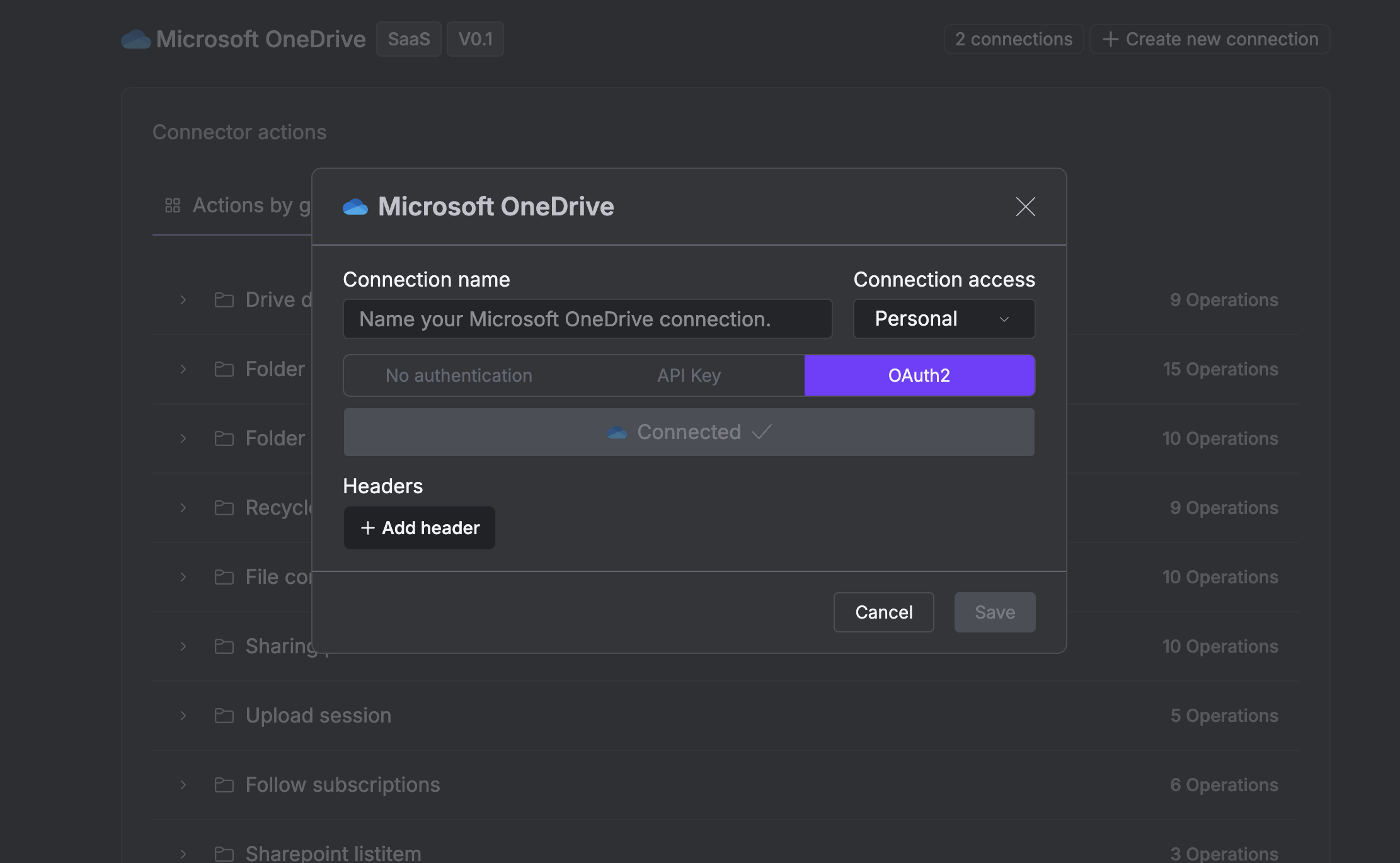Switch authentication to API Key
Screen dimensions: 1400x863
point(689,375)
